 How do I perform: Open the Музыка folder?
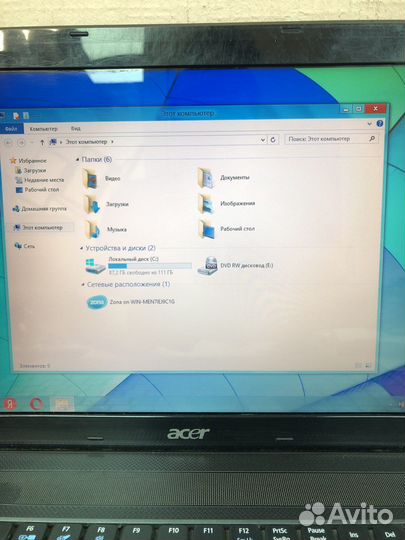pos(105,229)
